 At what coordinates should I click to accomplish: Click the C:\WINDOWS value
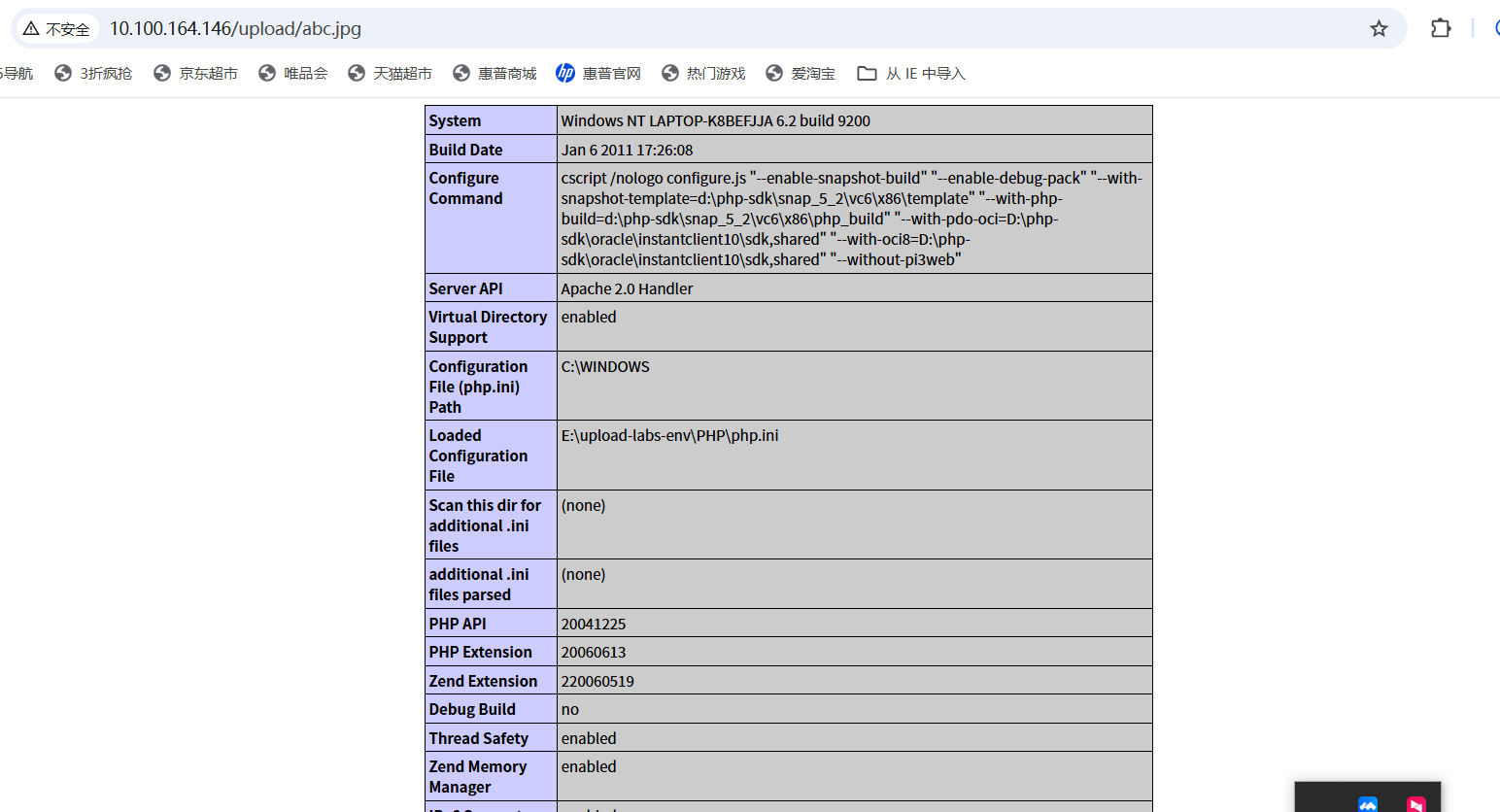point(605,366)
